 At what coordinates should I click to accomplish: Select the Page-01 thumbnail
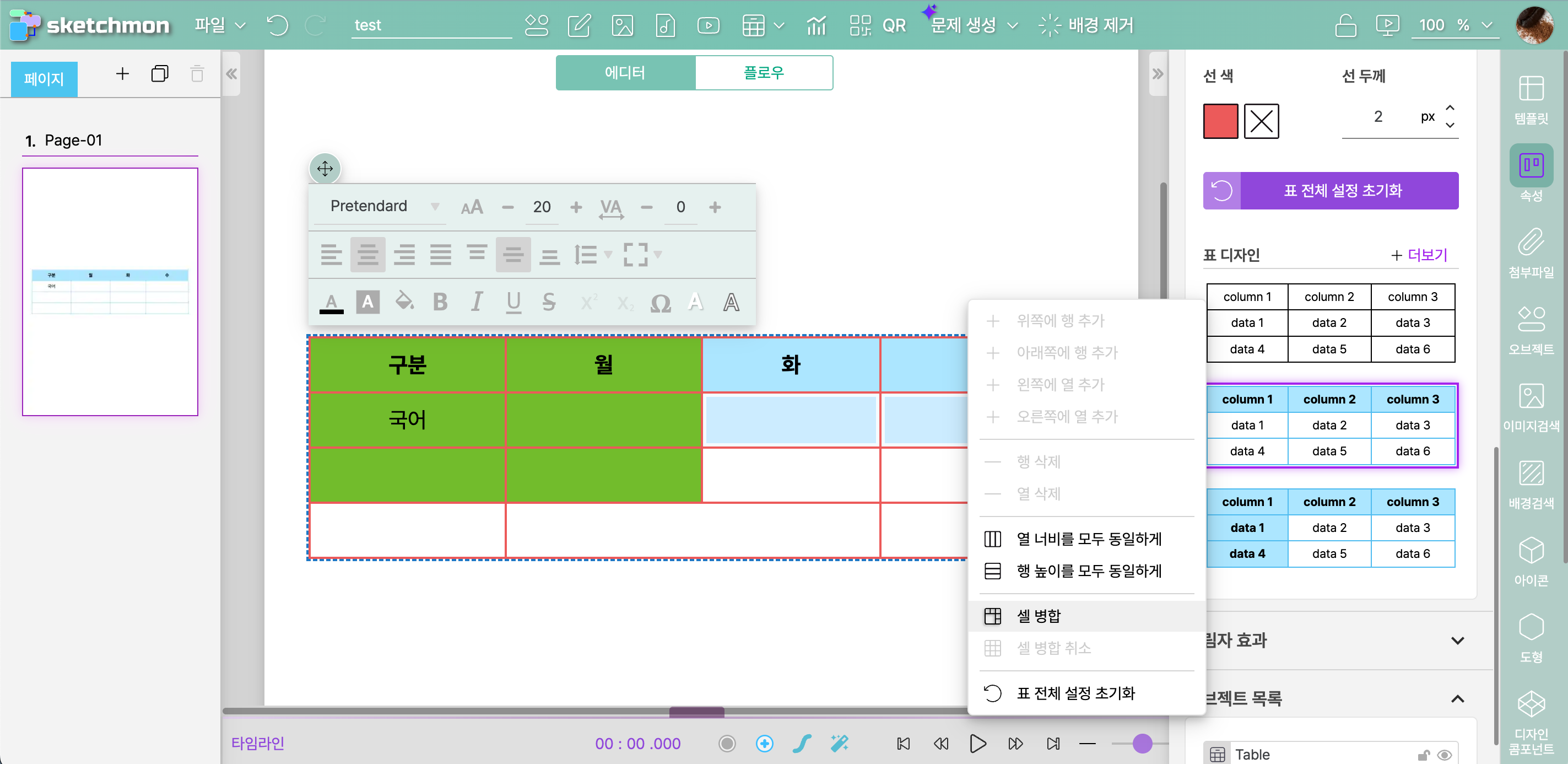pos(110,292)
